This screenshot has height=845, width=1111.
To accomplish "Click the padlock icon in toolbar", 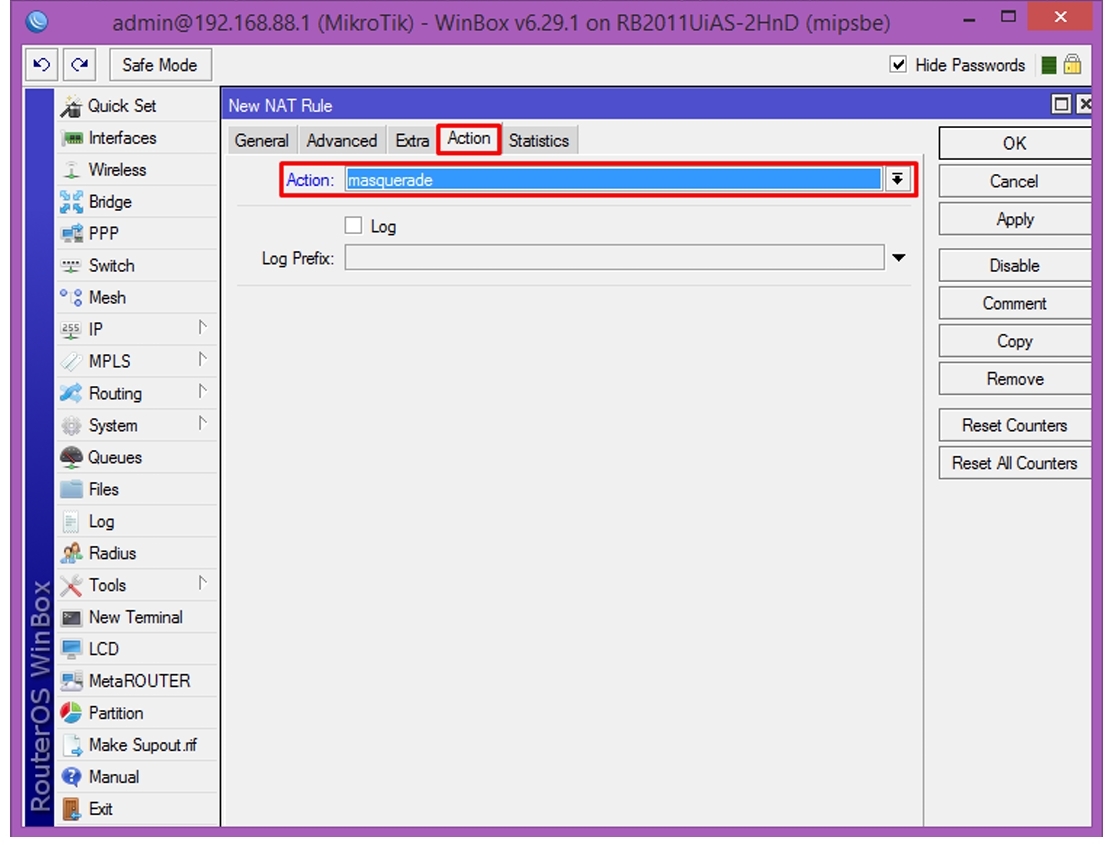I will (1073, 65).
